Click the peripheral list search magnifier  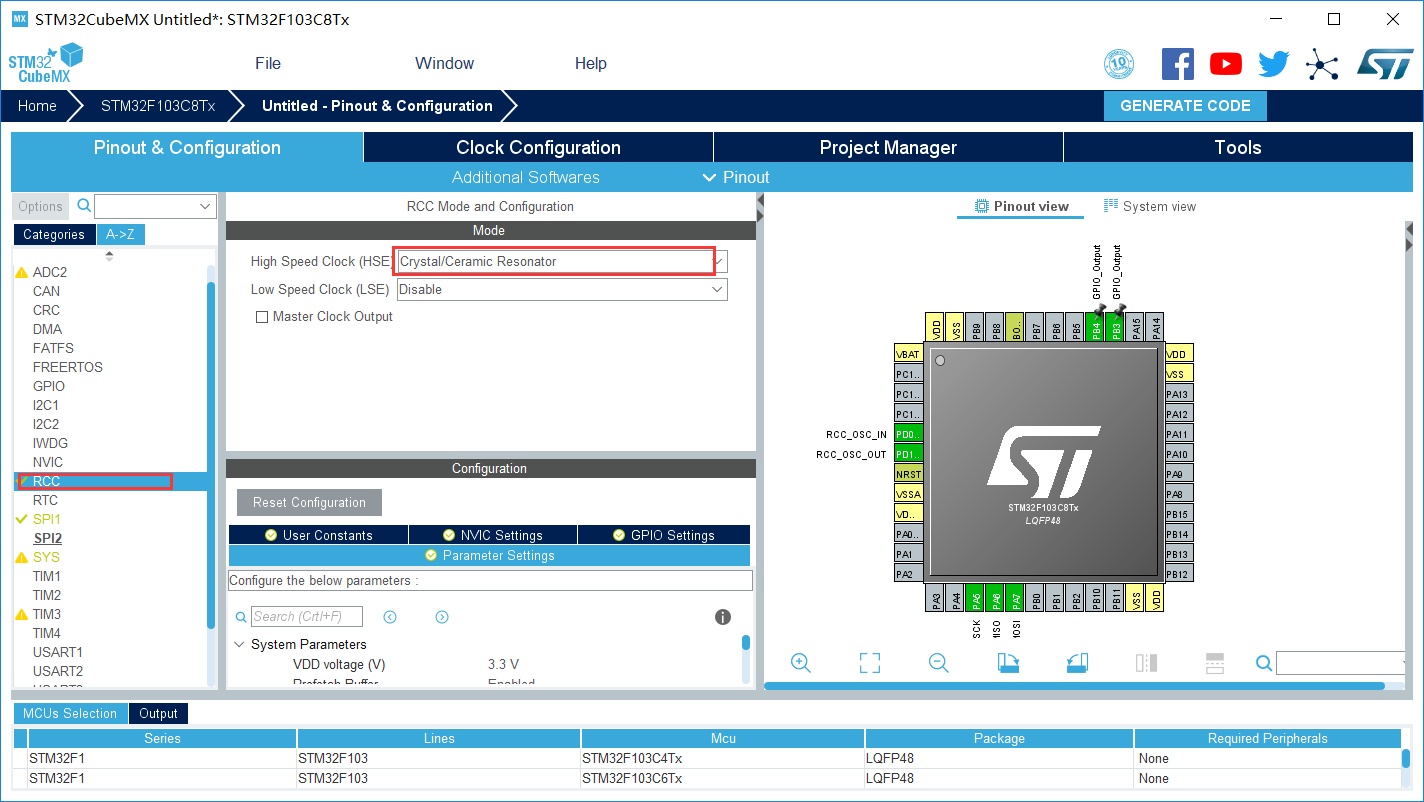coord(85,206)
